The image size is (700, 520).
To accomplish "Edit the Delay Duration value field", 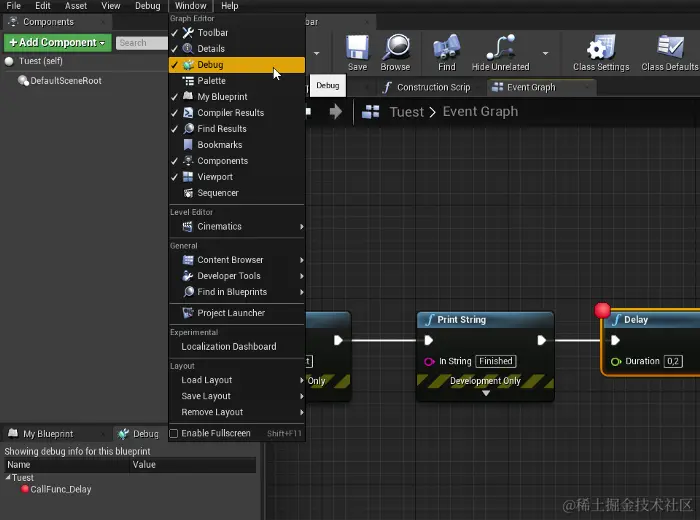I will point(673,361).
